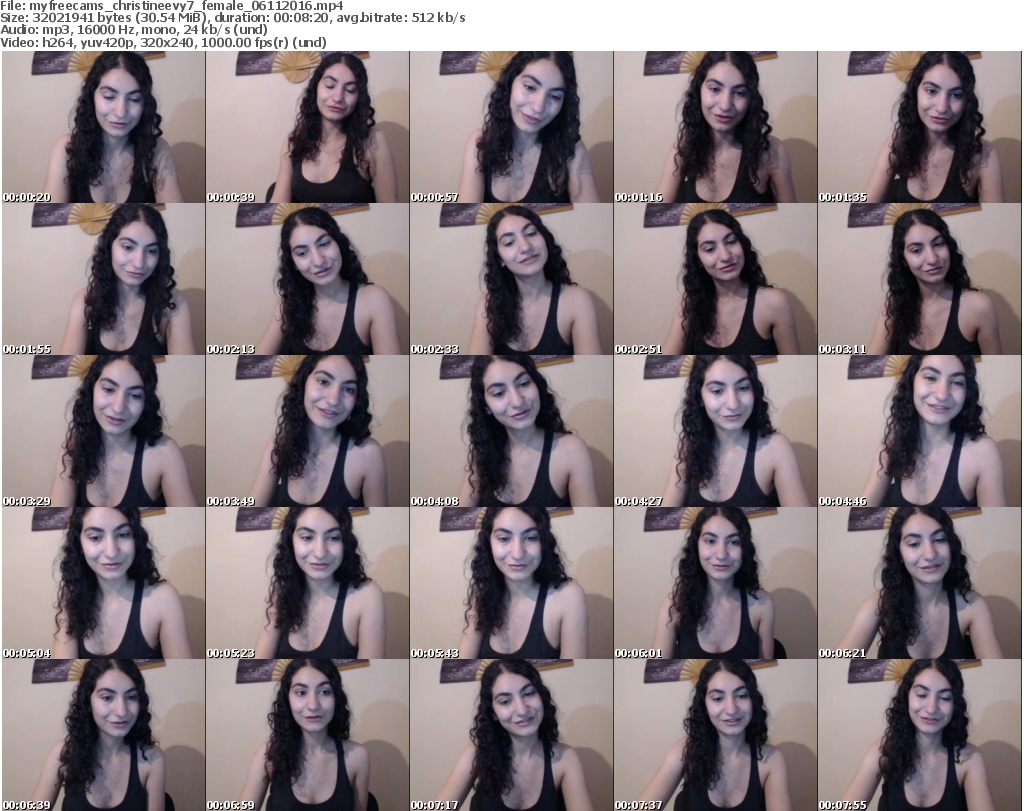Select the thumbnail at timestamp 00:04:46
Viewport: 1024px width, 811px height.
(x=920, y=431)
